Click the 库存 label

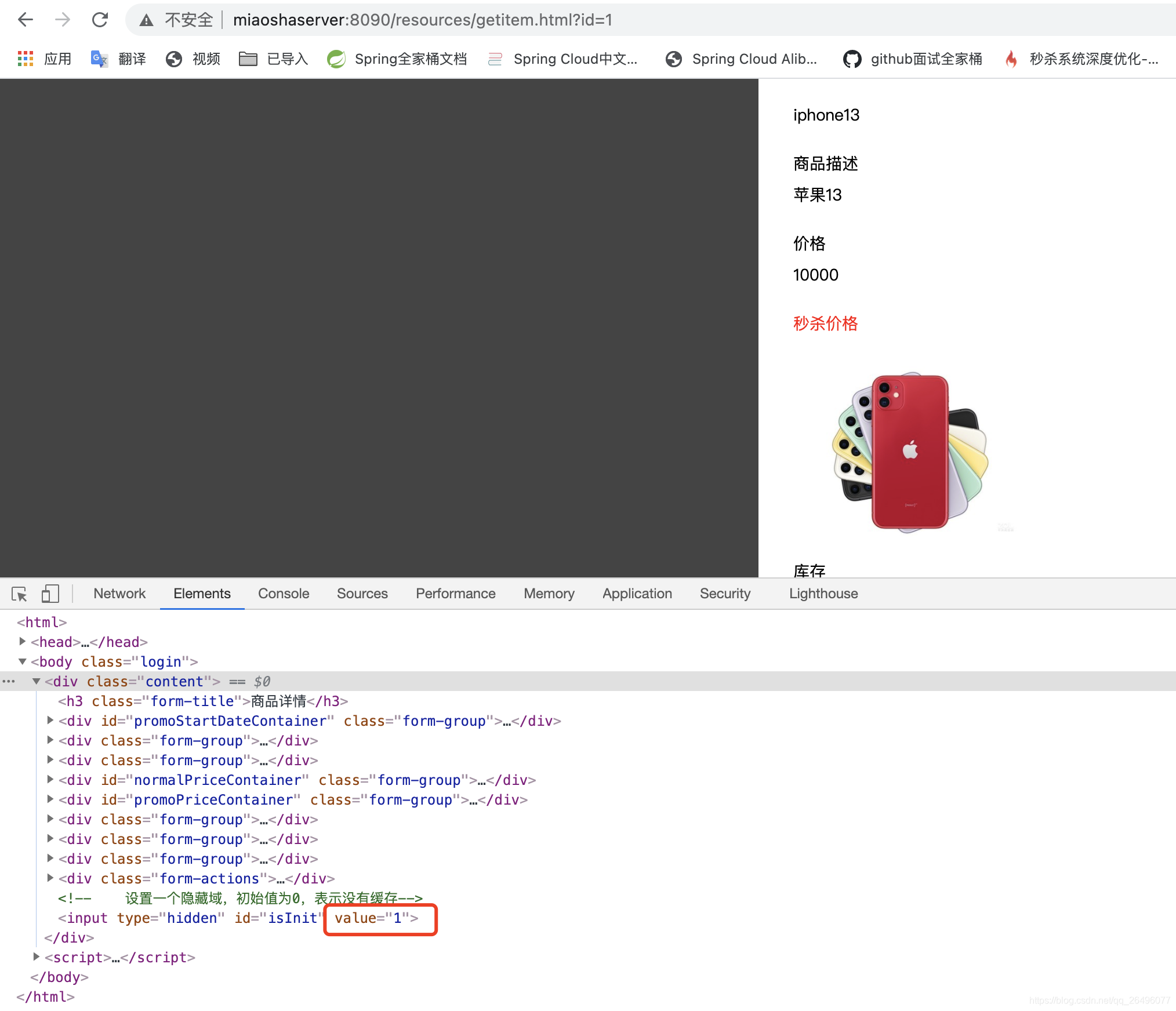pos(809,570)
